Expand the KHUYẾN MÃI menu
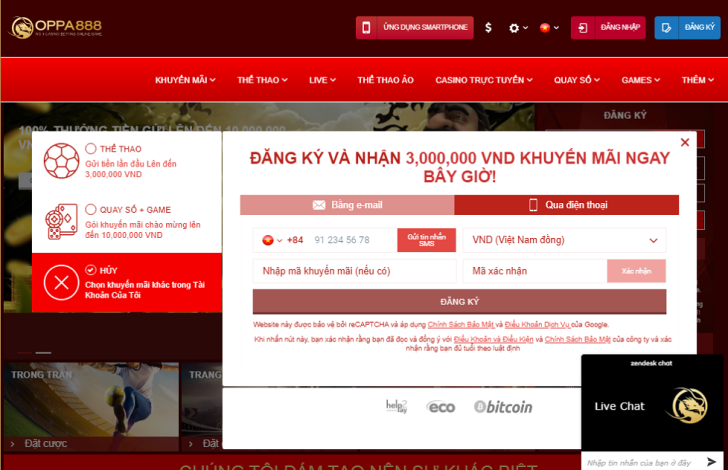The image size is (728, 470). (185, 80)
